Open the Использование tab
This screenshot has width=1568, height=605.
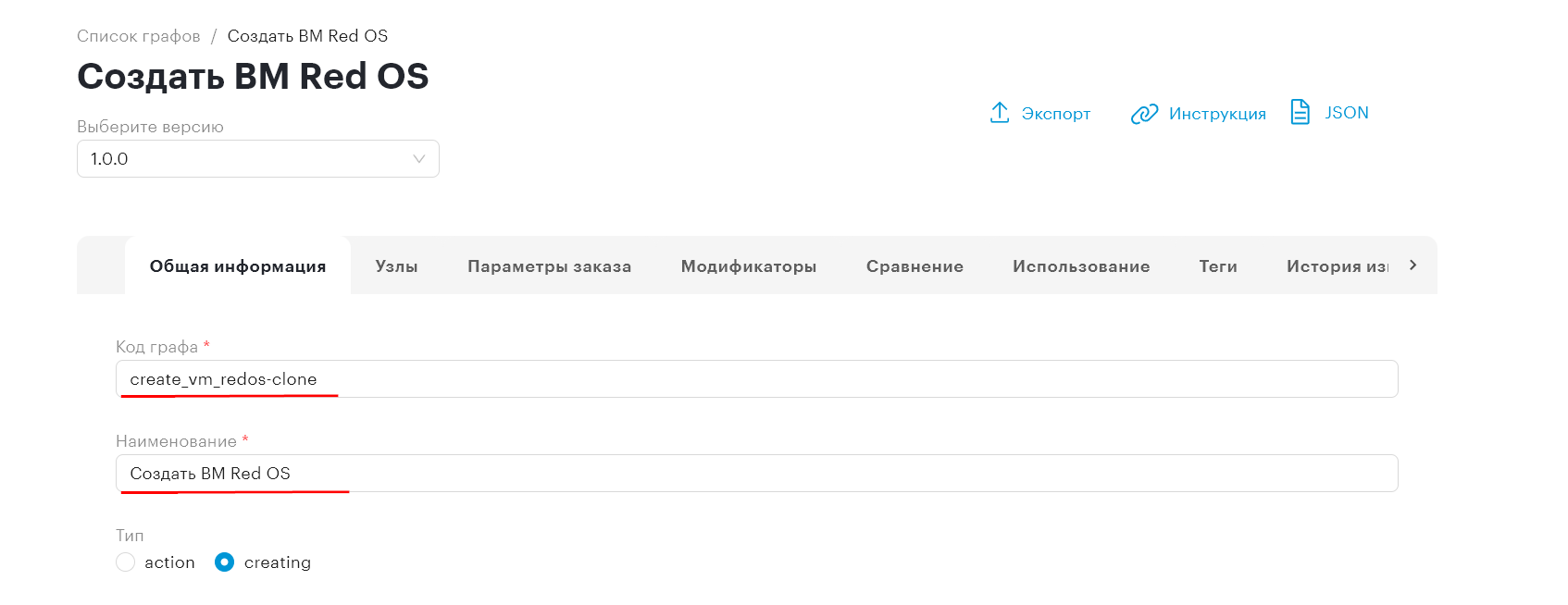pyautogui.click(x=1081, y=265)
